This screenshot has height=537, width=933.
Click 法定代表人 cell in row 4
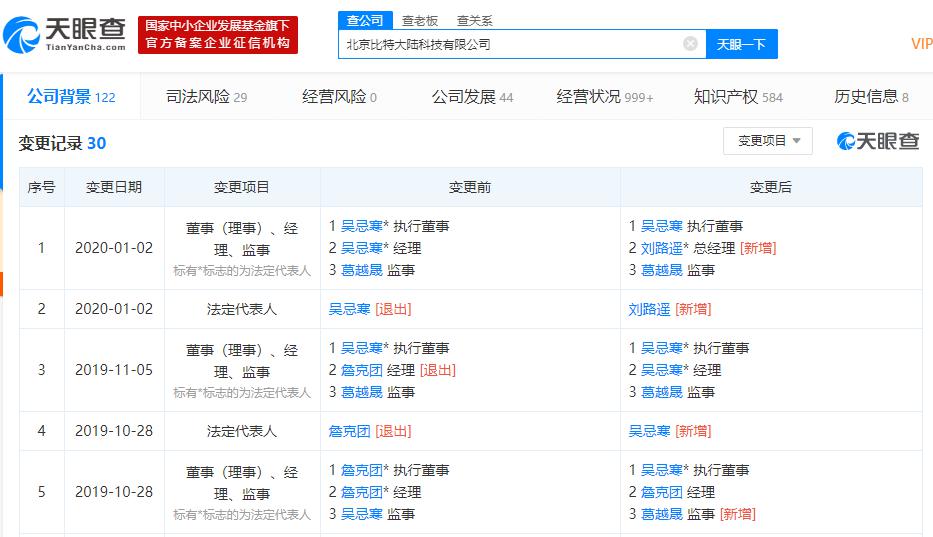click(x=242, y=432)
